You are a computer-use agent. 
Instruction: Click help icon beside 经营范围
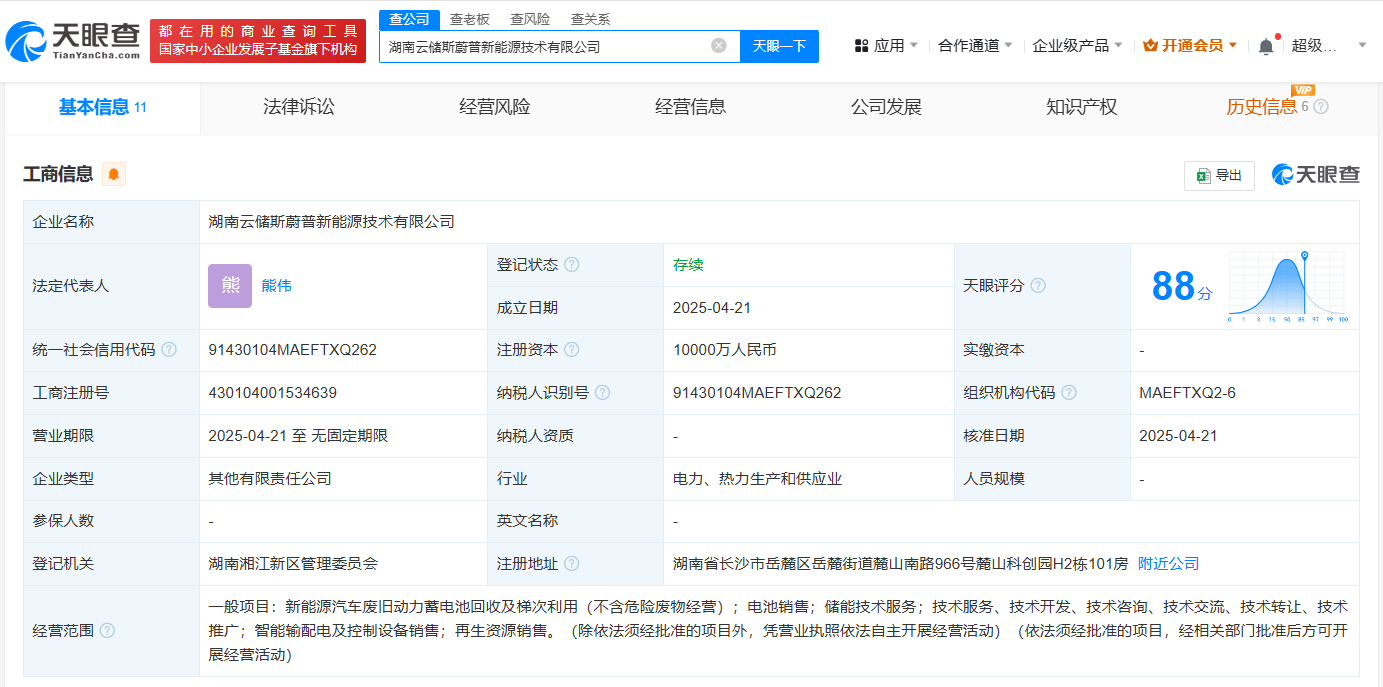(x=107, y=630)
